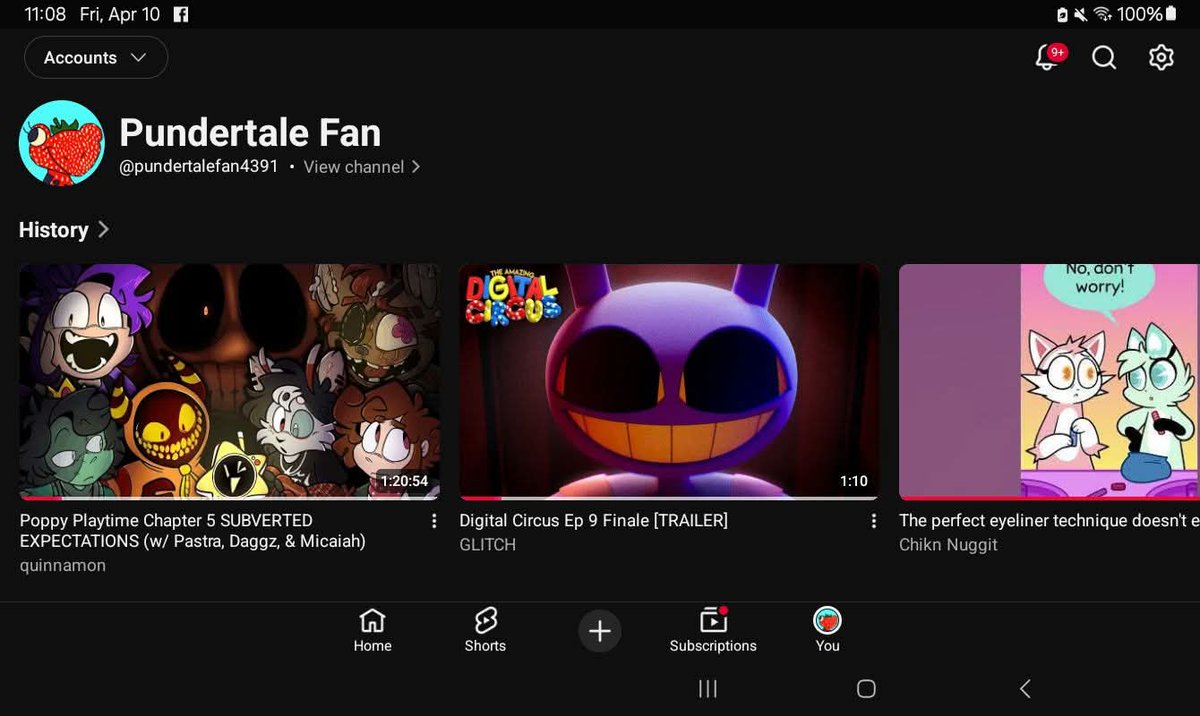This screenshot has width=1200, height=716.
Task: Select the You tab
Action: (x=827, y=631)
